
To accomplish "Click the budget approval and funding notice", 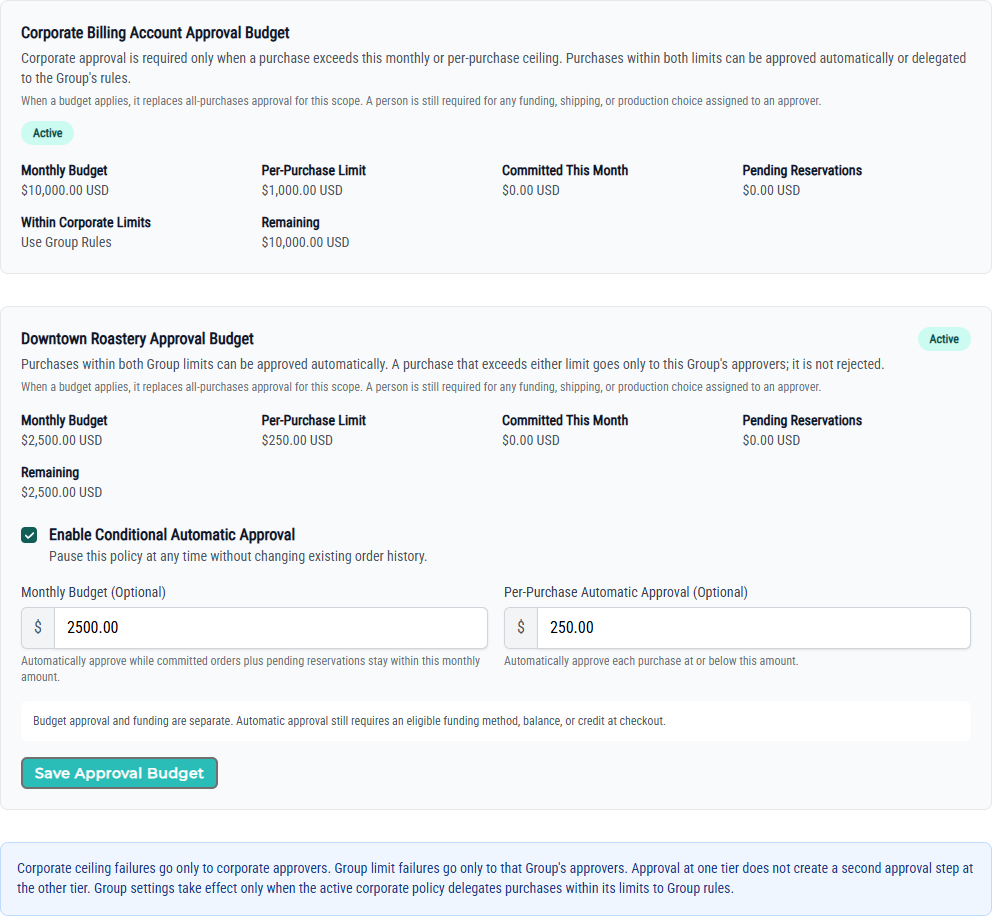I will coord(496,721).
